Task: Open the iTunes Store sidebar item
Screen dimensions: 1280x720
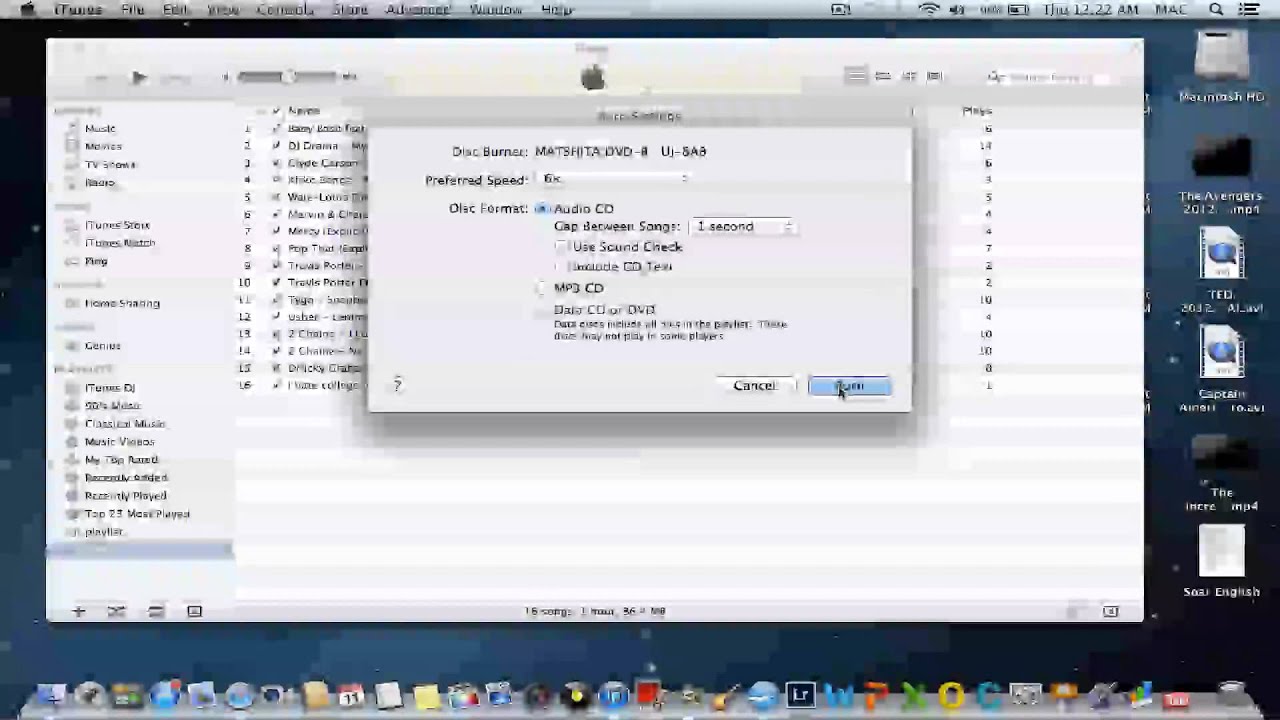Action: point(117,225)
